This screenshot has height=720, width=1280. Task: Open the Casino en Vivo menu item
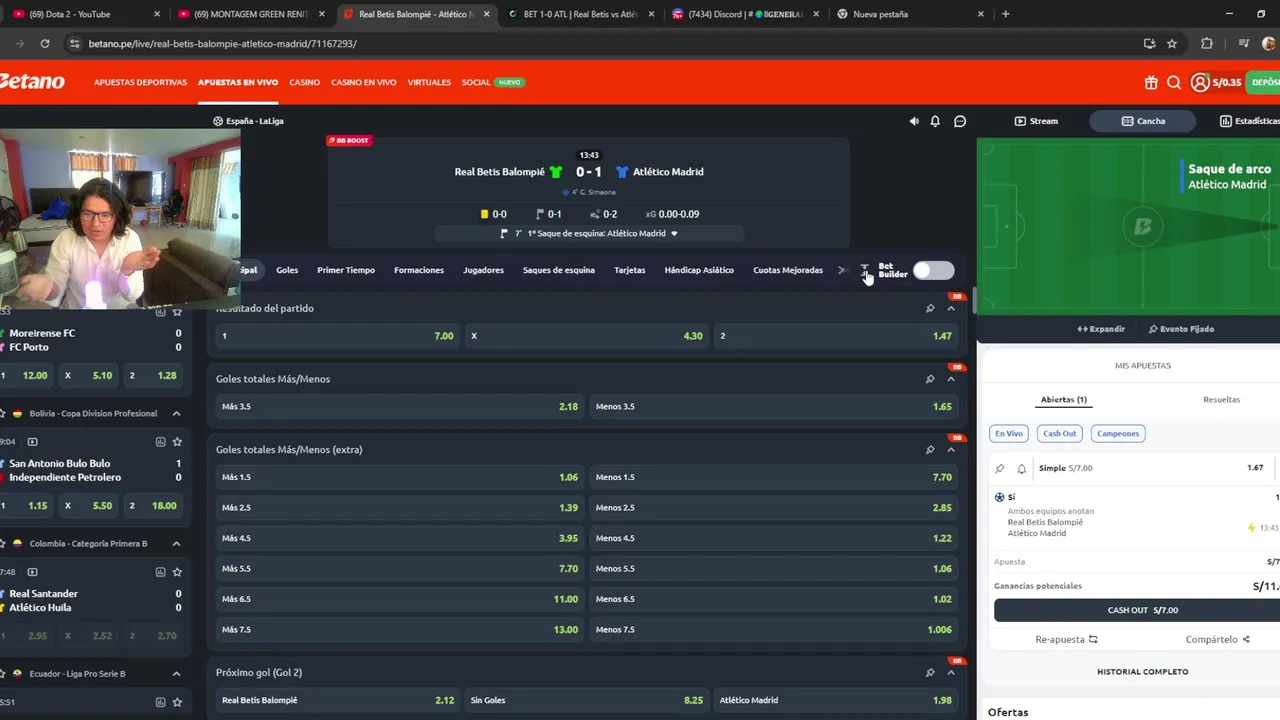click(364, 82)
